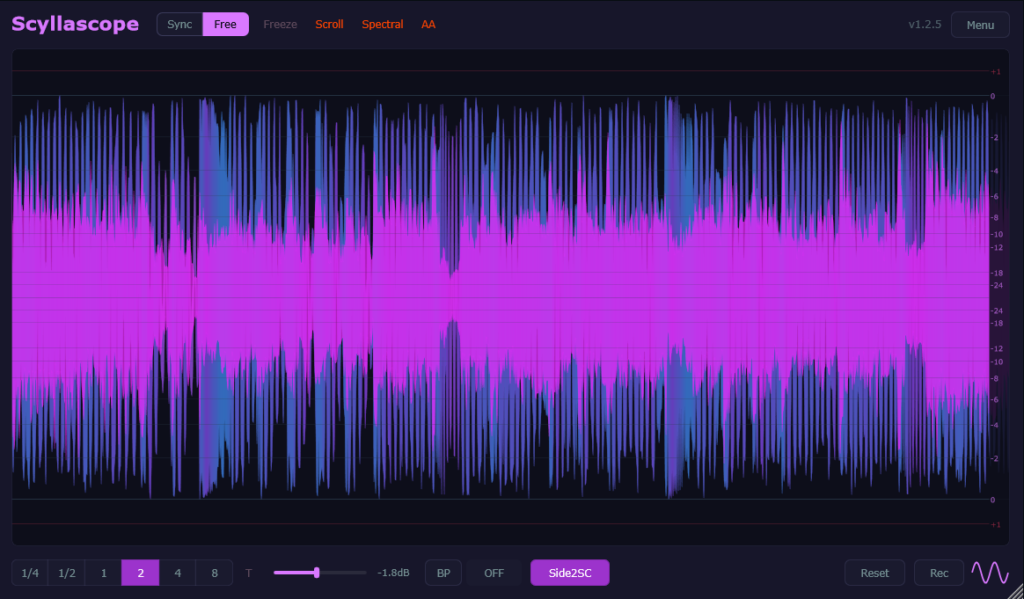Set time window to 1/2
Screen dimensions: 1024x599
click(67, 573)
